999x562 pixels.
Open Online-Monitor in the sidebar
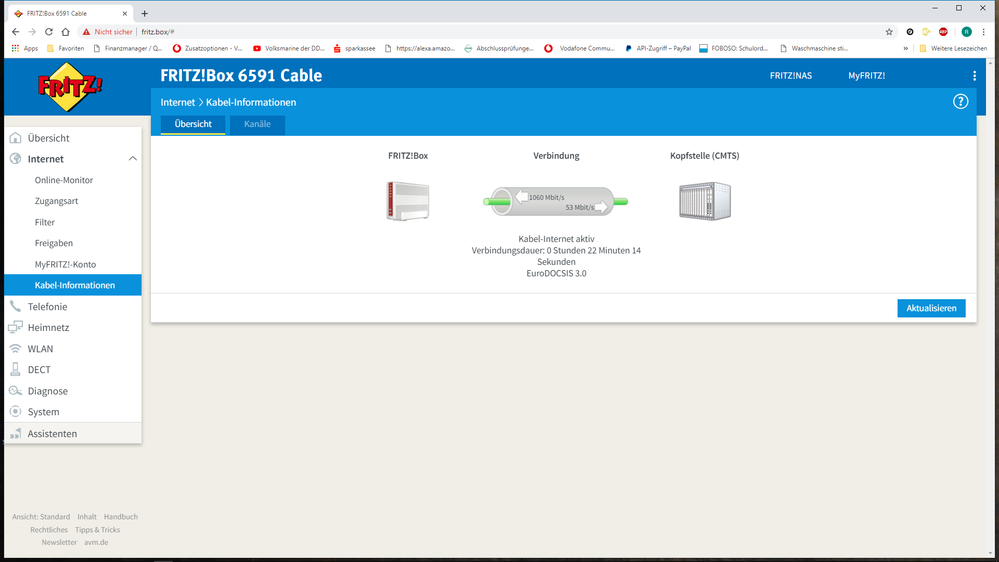[x=64, y=180]
